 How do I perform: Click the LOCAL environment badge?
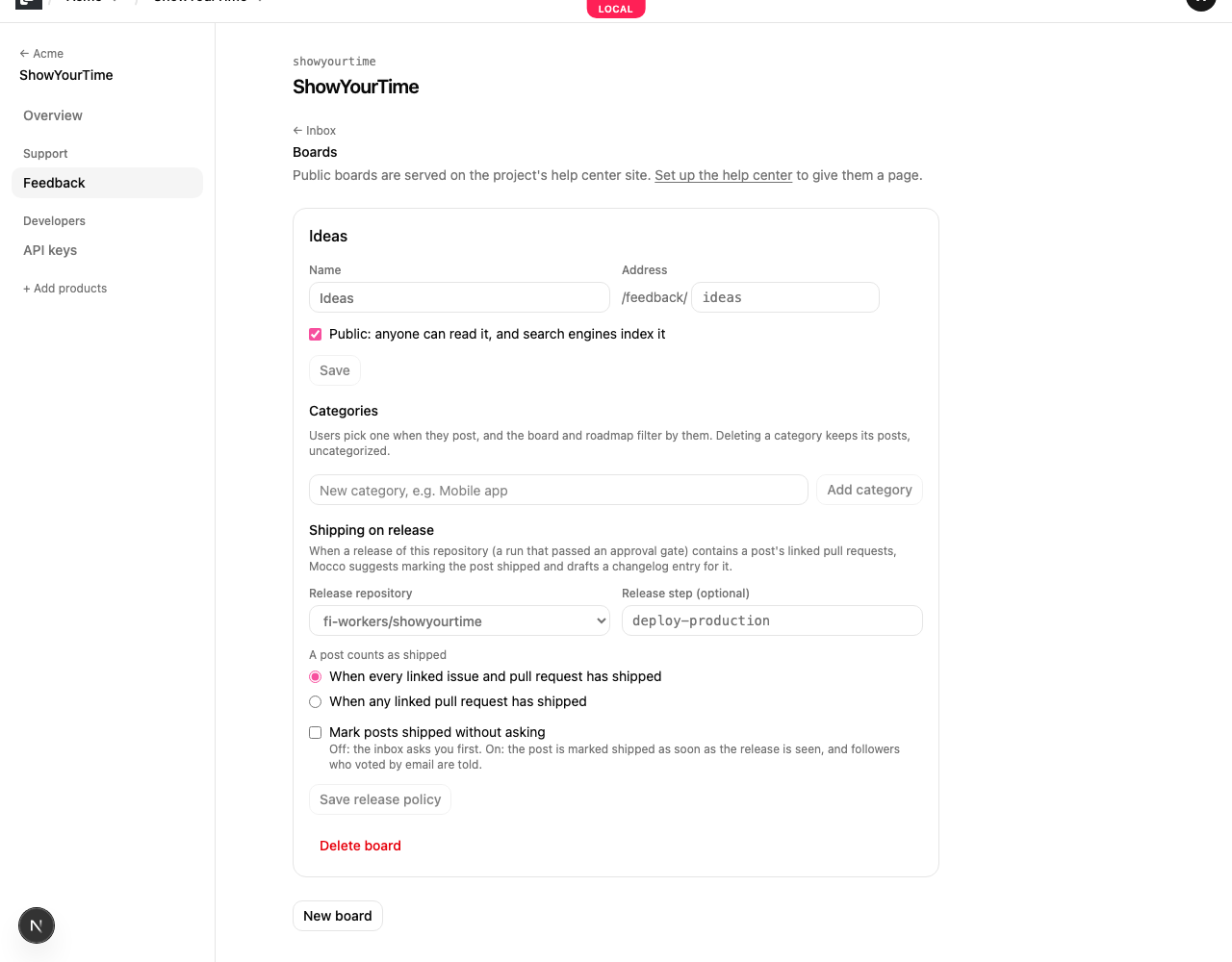coord(616,9)
